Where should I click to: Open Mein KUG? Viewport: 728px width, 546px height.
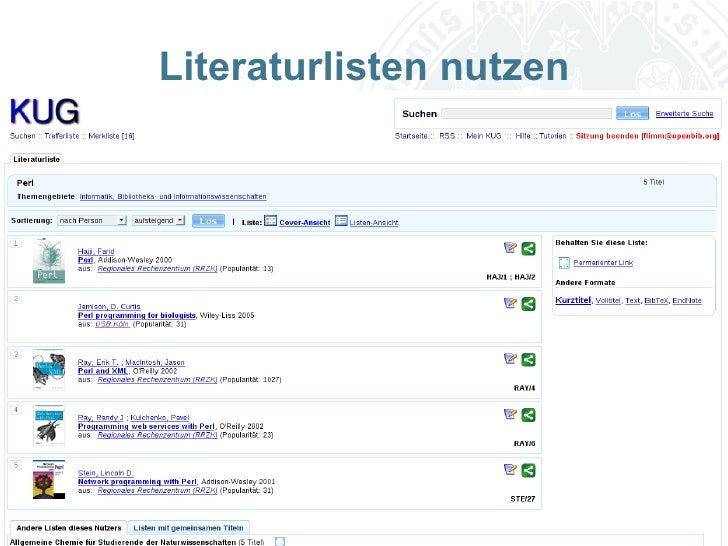pyautogui.click(x=483, y=136)
